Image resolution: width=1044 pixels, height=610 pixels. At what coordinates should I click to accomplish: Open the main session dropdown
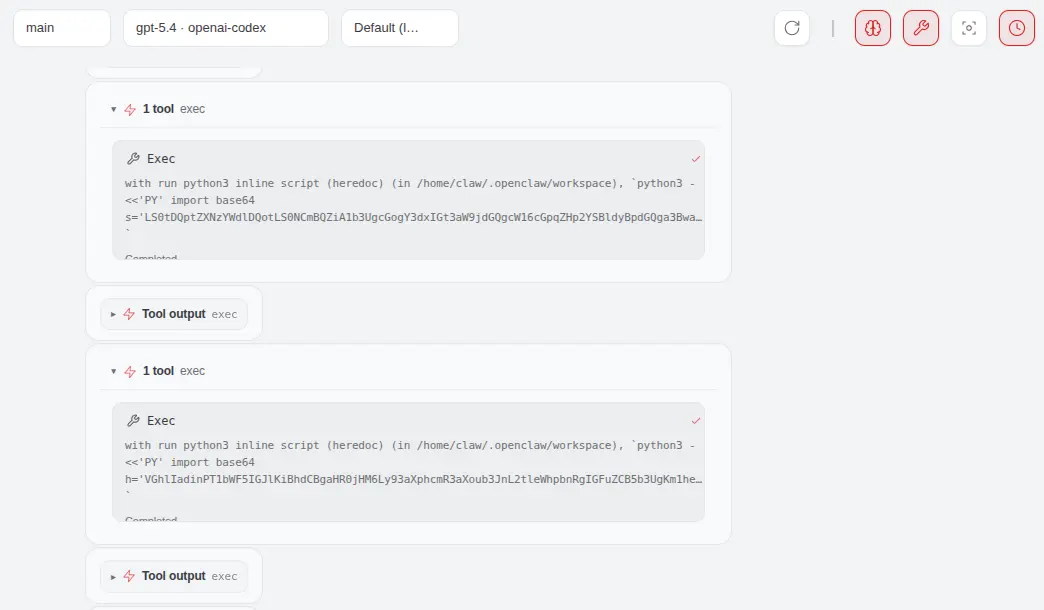coord(61,28)
